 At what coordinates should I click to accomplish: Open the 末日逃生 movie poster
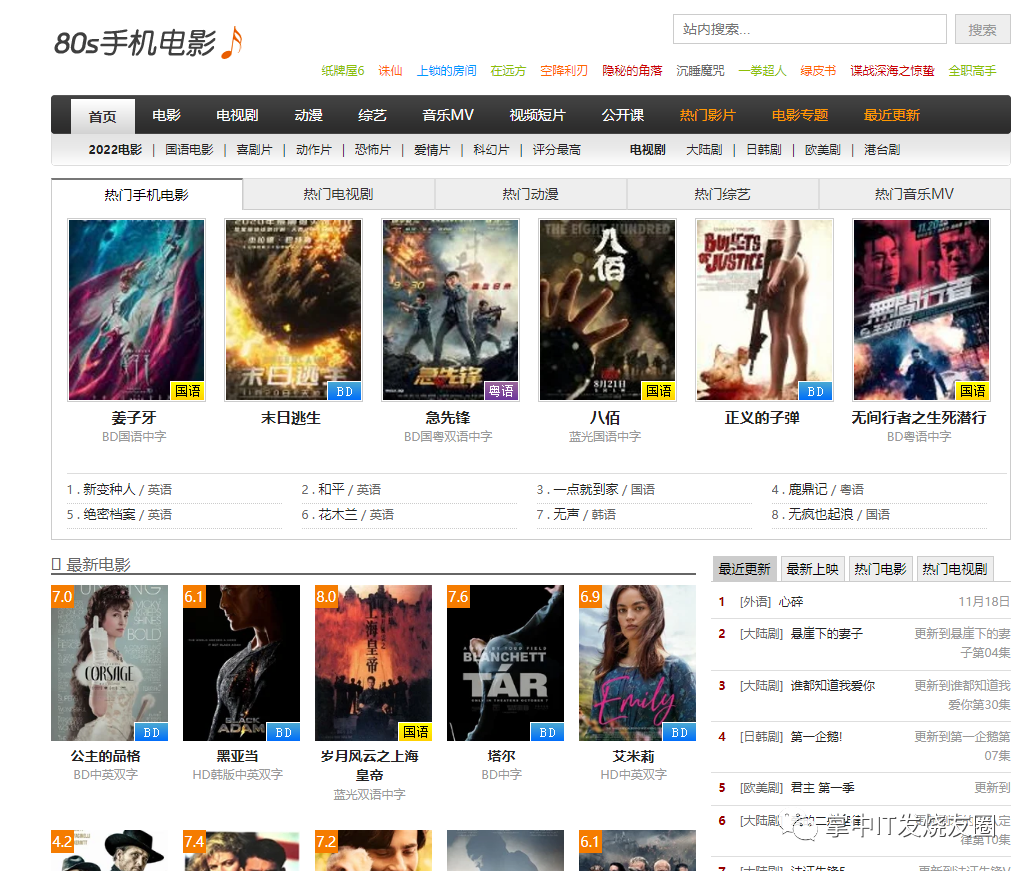(293, 309)
